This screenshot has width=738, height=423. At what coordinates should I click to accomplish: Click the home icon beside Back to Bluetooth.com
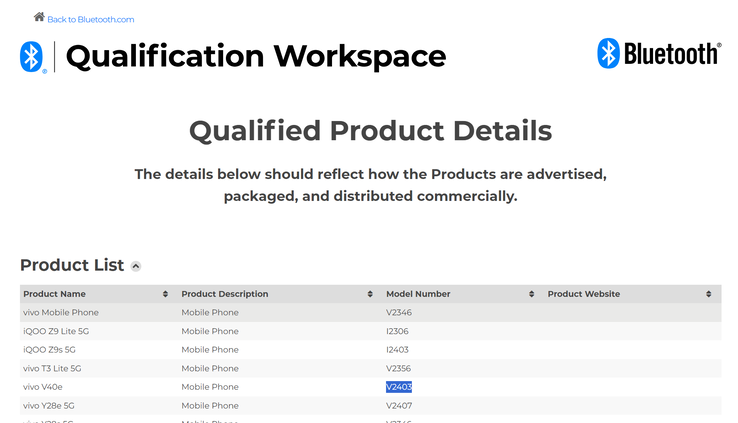(x=39, y=17)
